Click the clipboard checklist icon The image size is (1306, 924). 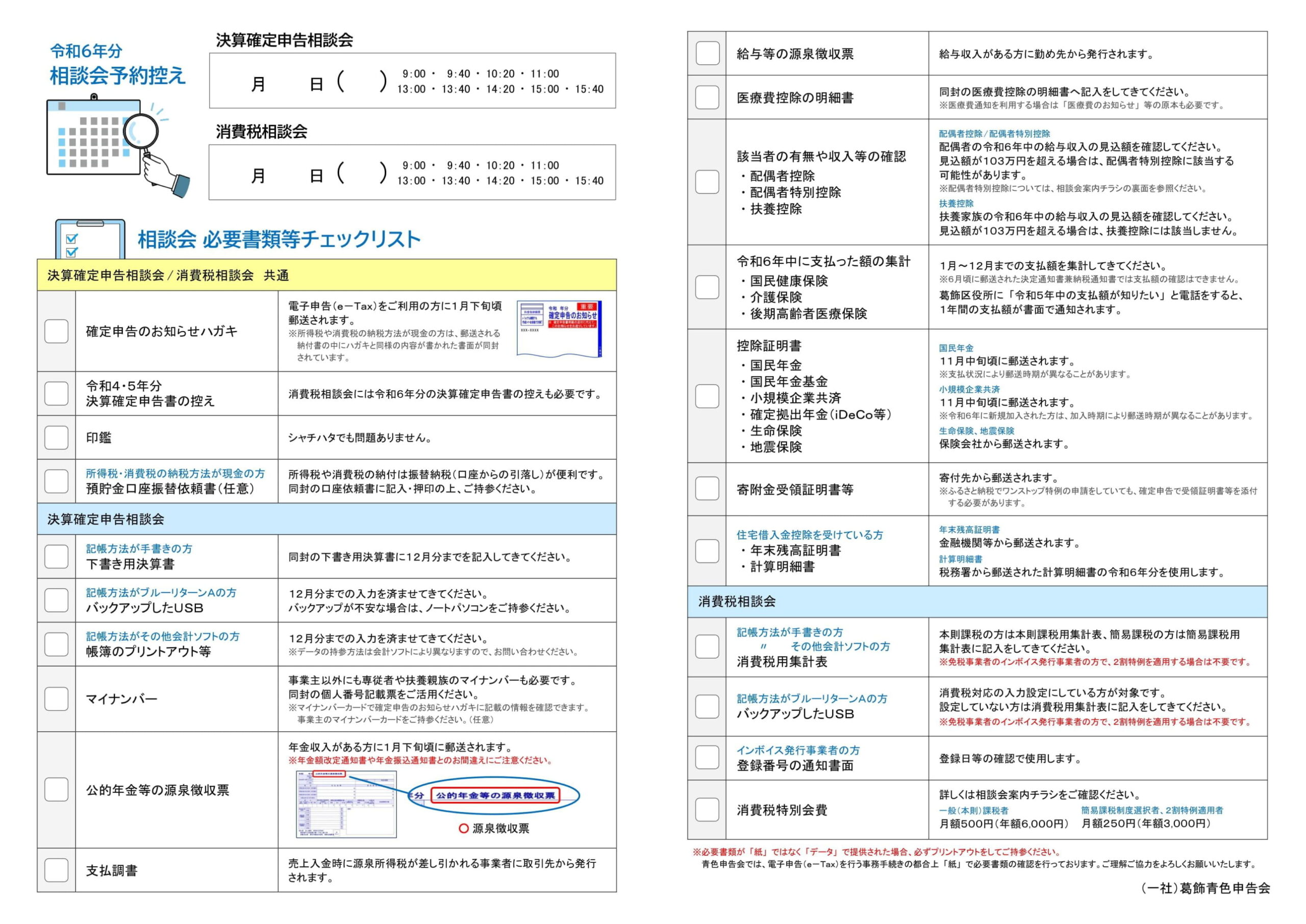pos(89,239)
